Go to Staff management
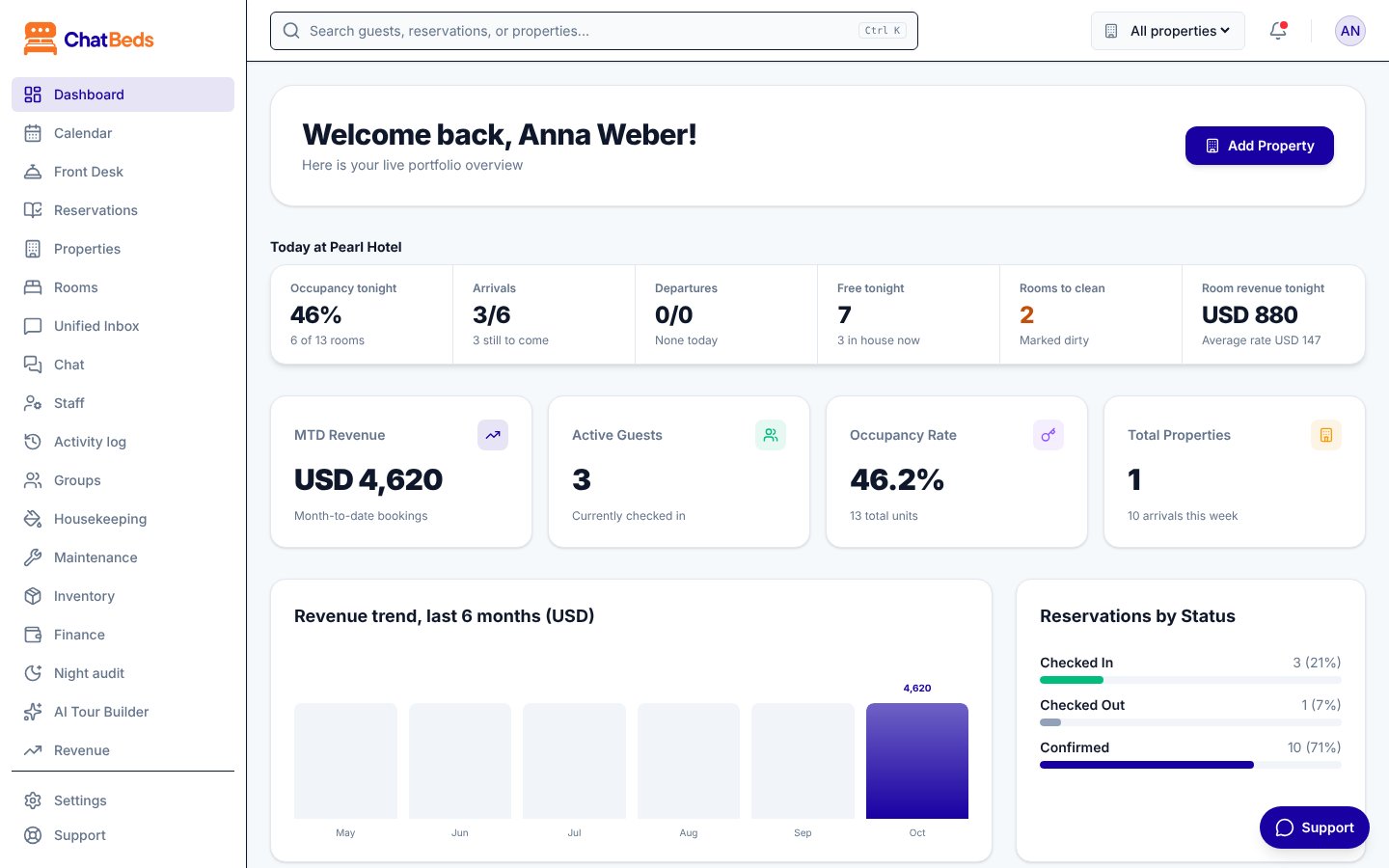The height and width of the screenshot is (868, 1389). 123,403
